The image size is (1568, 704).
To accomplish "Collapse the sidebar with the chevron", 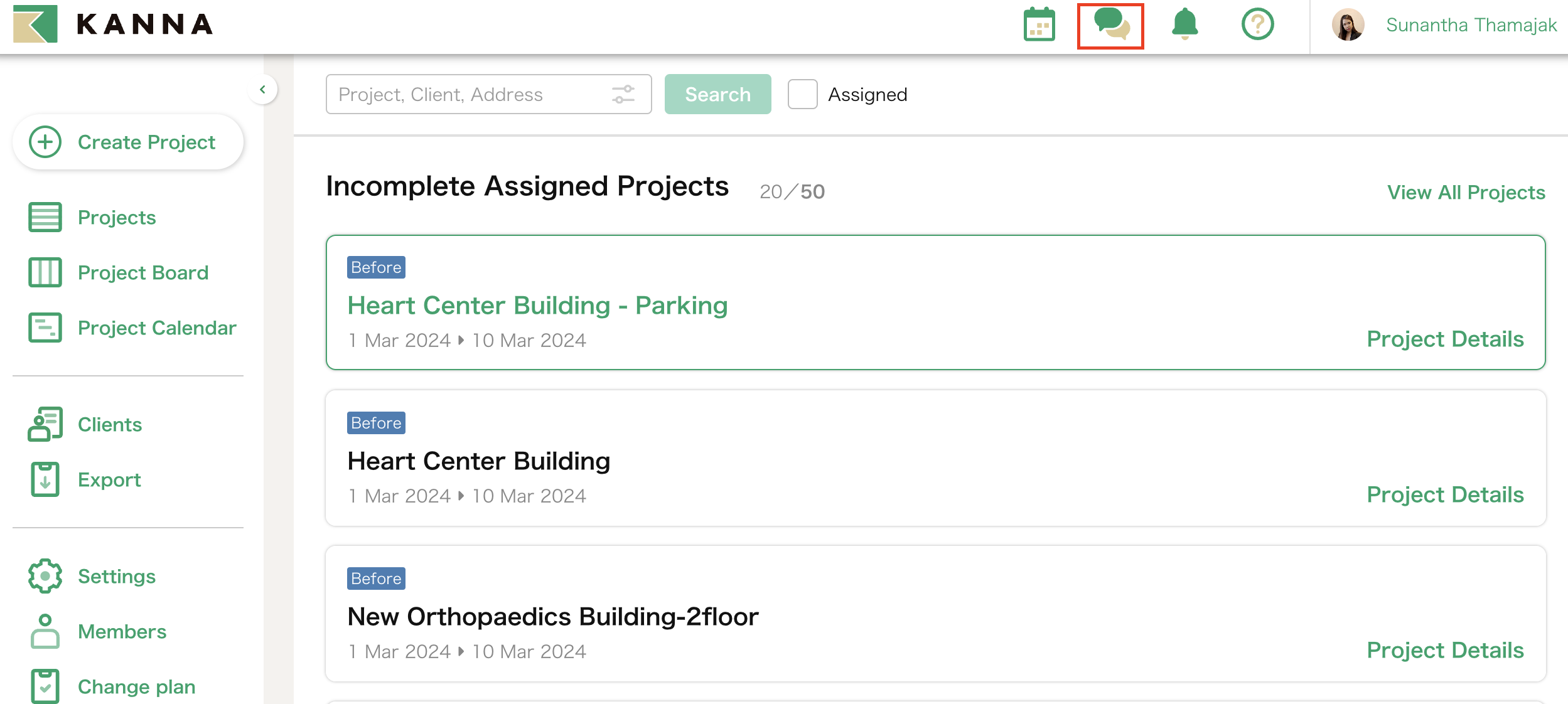I will 263,89.
